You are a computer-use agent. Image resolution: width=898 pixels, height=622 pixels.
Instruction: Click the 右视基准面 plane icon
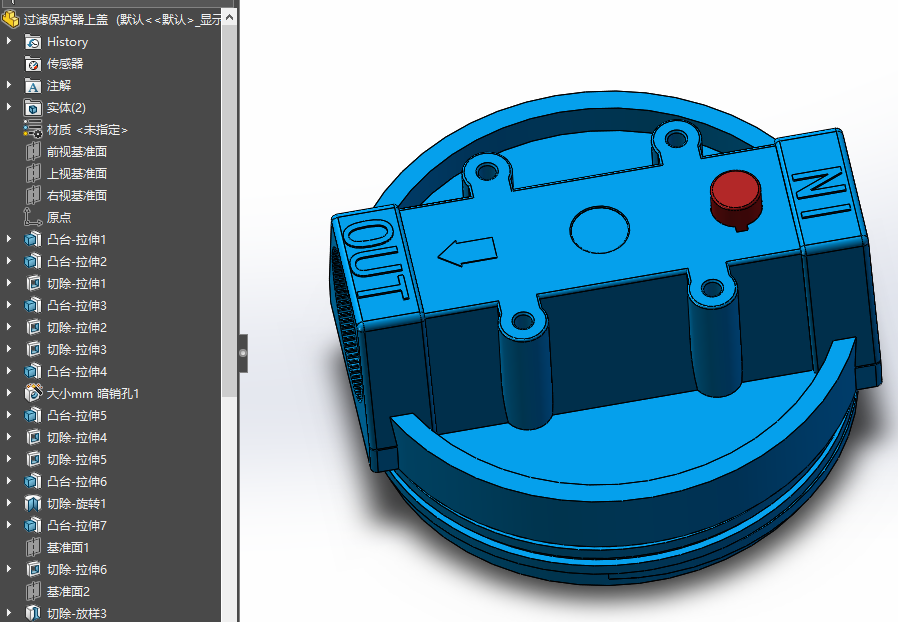(x=33, y=195)
